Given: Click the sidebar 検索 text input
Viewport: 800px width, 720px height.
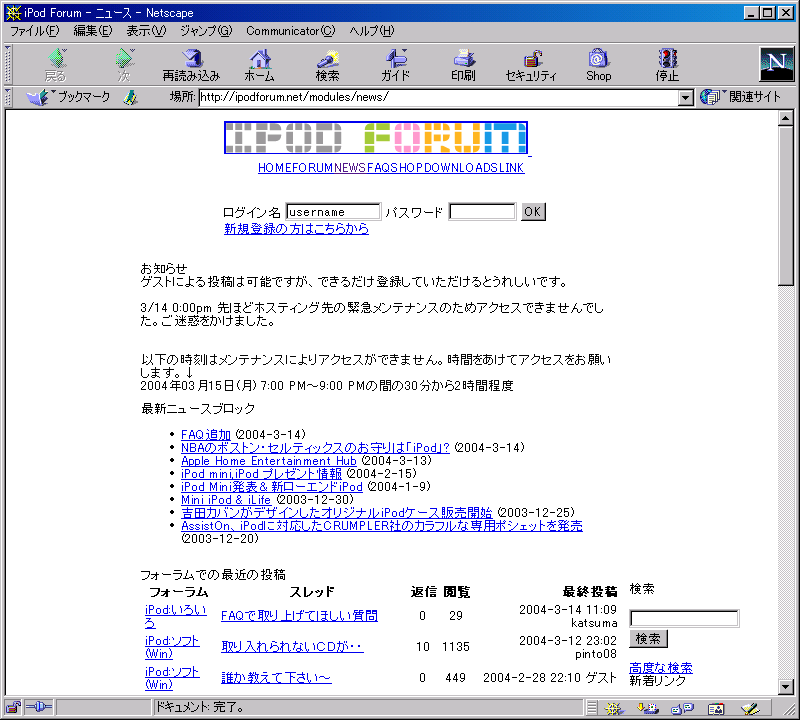Looking at the screenshot, I should click(684, 618).
